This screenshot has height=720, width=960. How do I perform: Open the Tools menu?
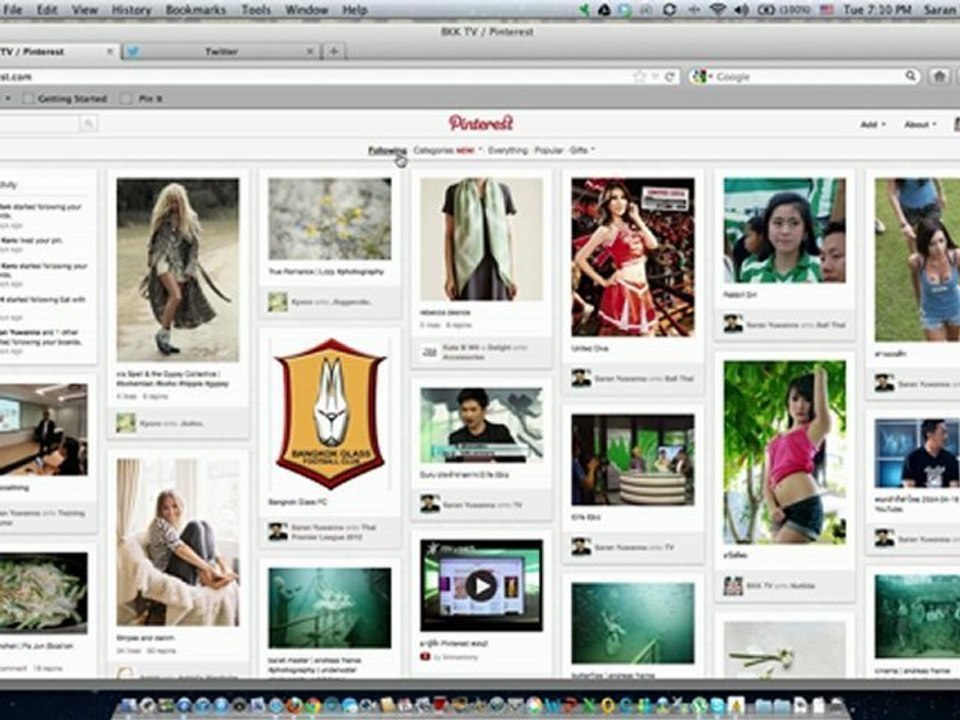click(256, 10)
